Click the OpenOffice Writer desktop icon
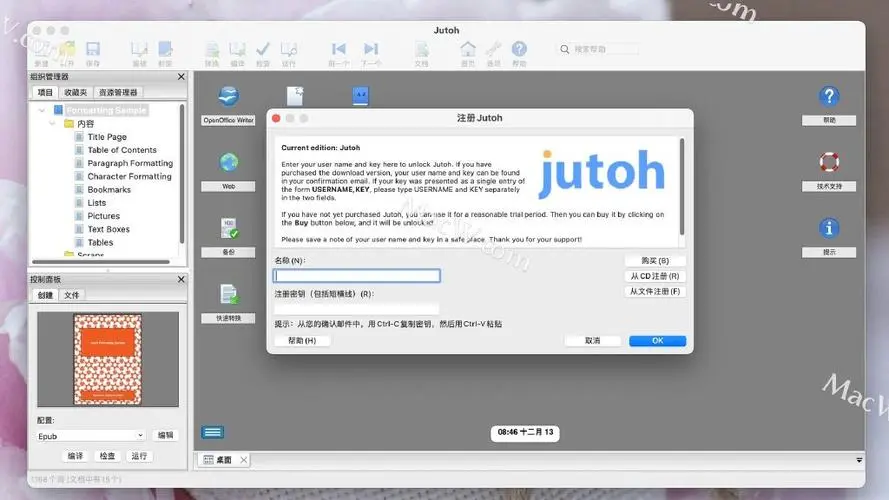The width and height of the screenshot is (889, 500). (x=228, y=97)
